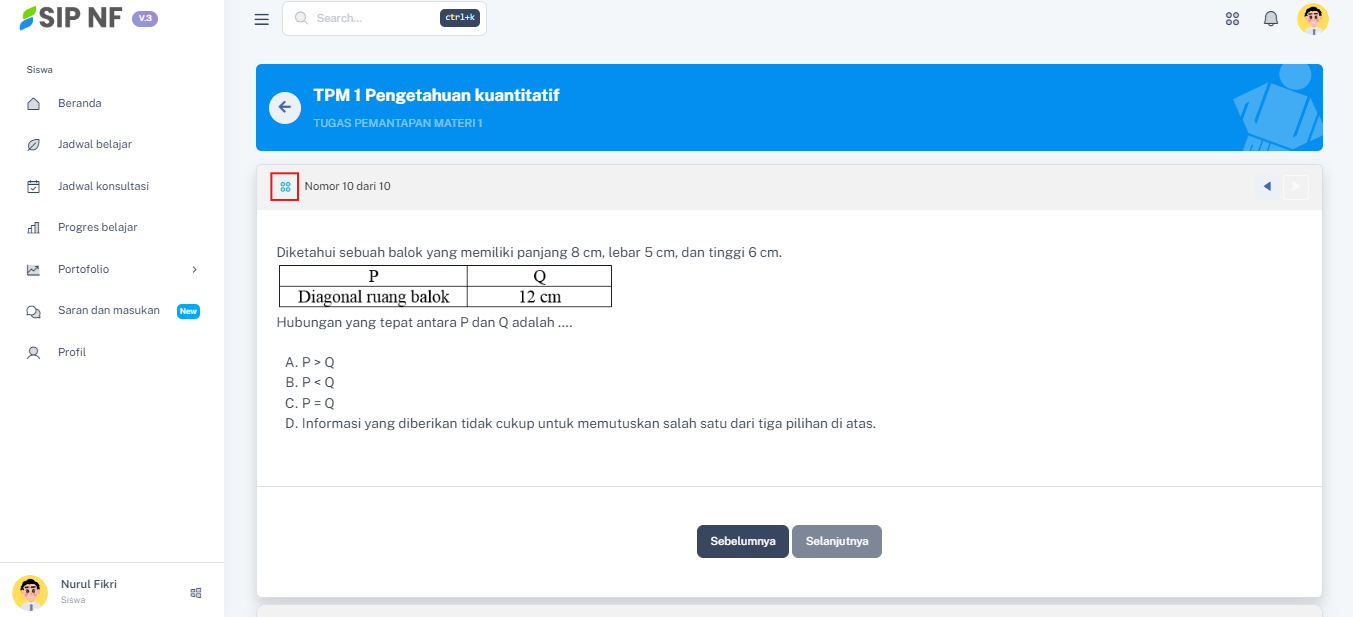Viewport: 1353px width, 617px height.
Task: Click the hamburger menu icon
Action: (262, 19)
